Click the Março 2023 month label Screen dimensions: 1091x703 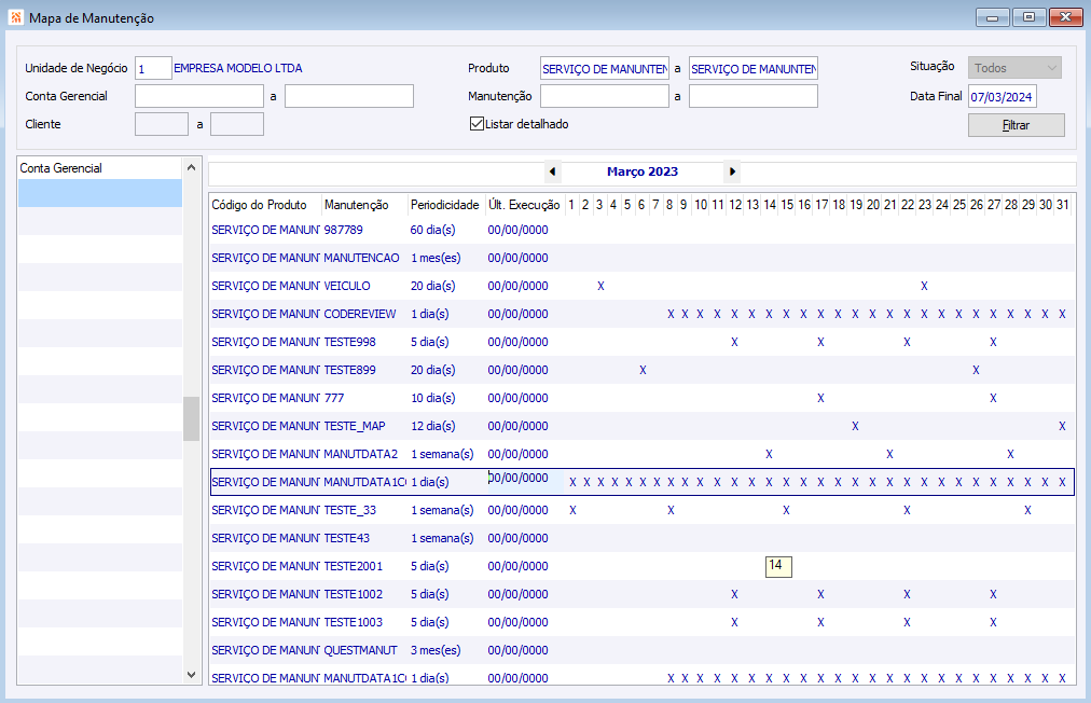coord(642,171)
